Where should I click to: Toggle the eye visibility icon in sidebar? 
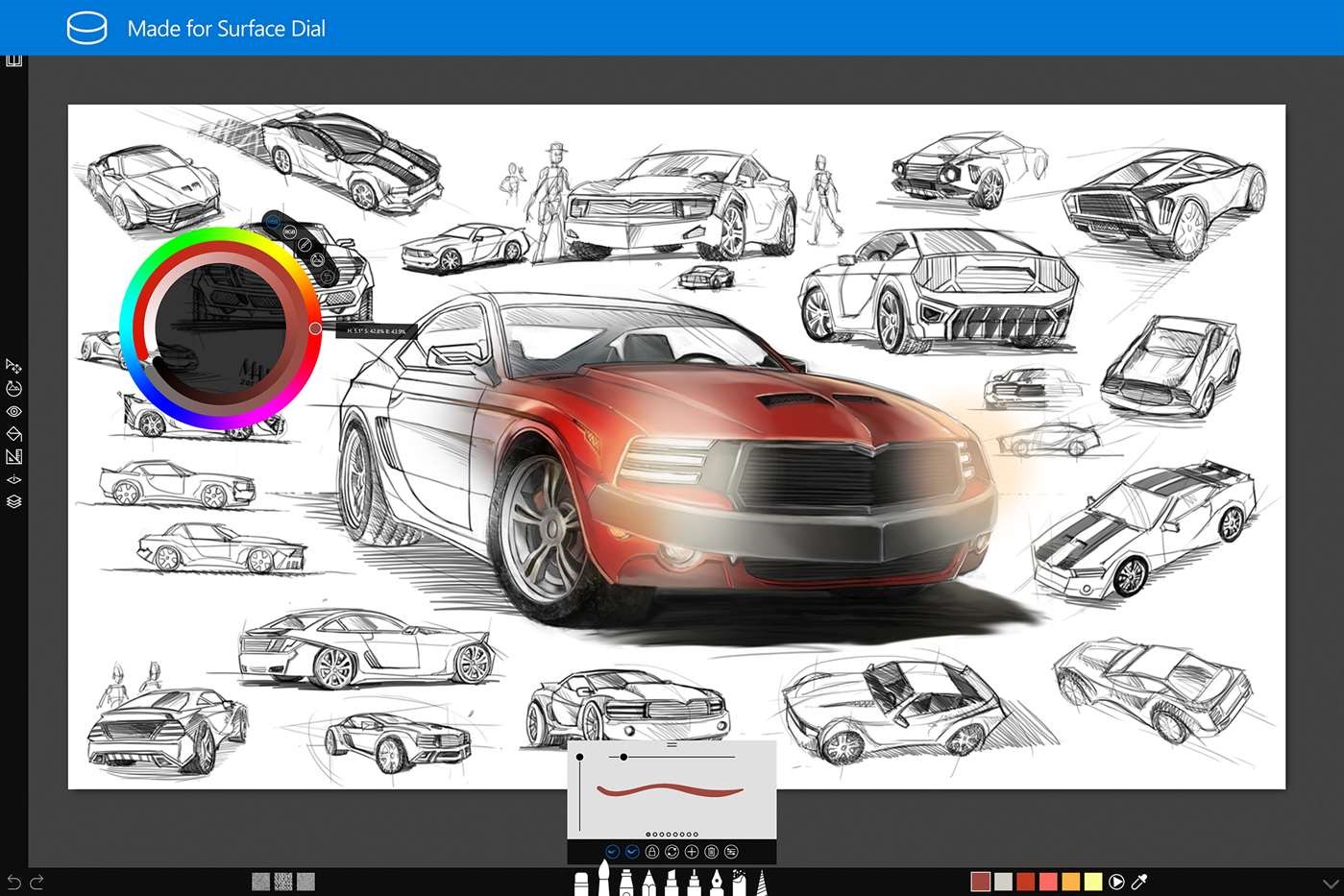pos(13,411)
